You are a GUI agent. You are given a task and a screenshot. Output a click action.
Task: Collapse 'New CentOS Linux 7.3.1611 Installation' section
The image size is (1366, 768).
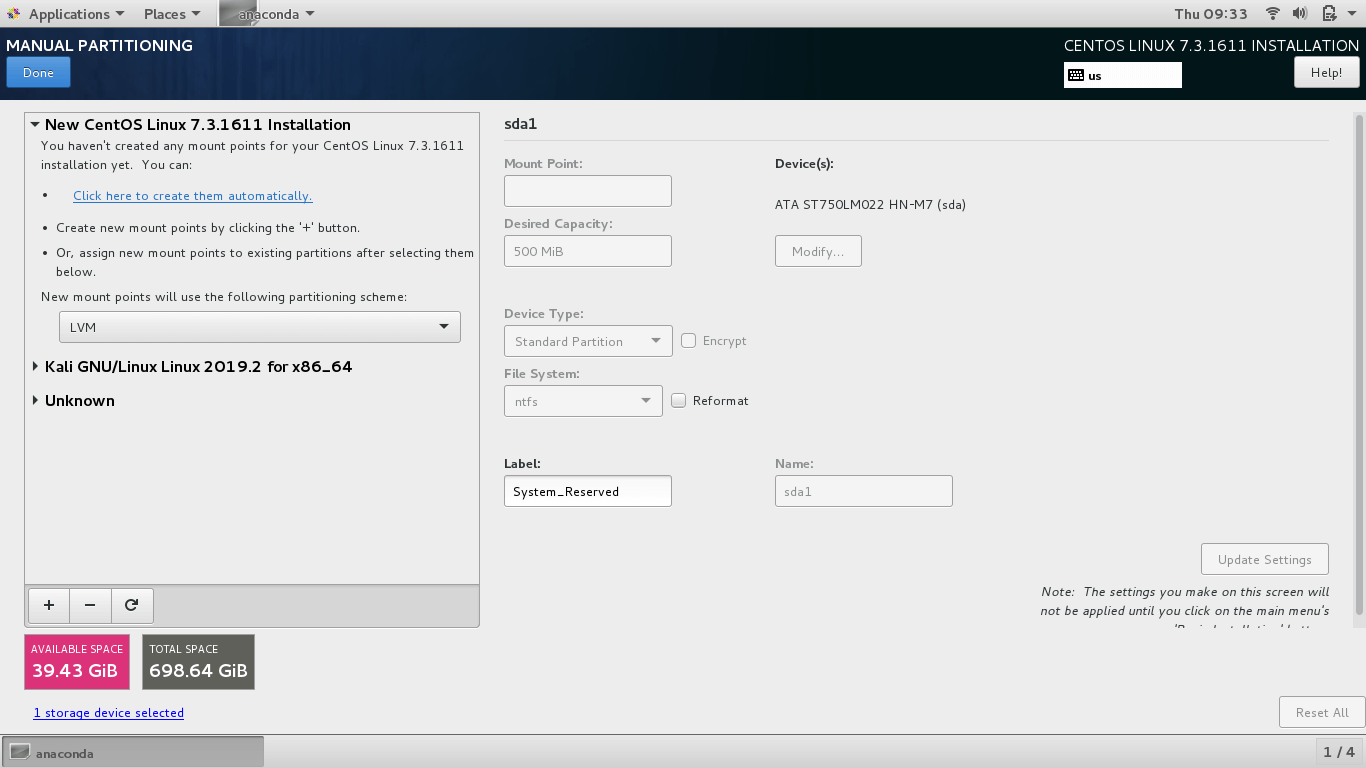point(35,125)
